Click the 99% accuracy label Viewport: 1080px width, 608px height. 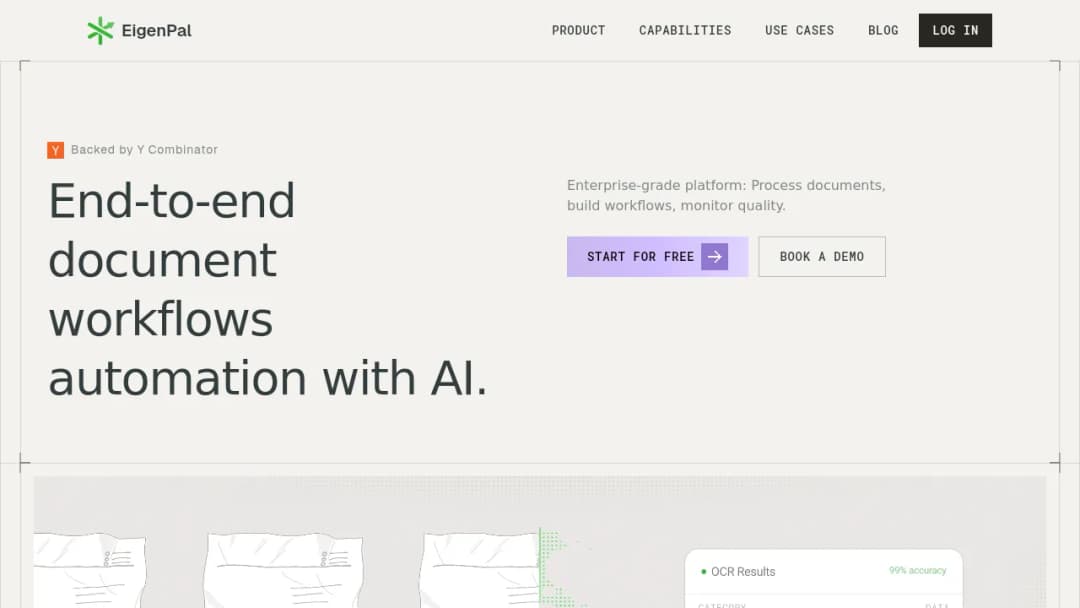click(917, 571)
